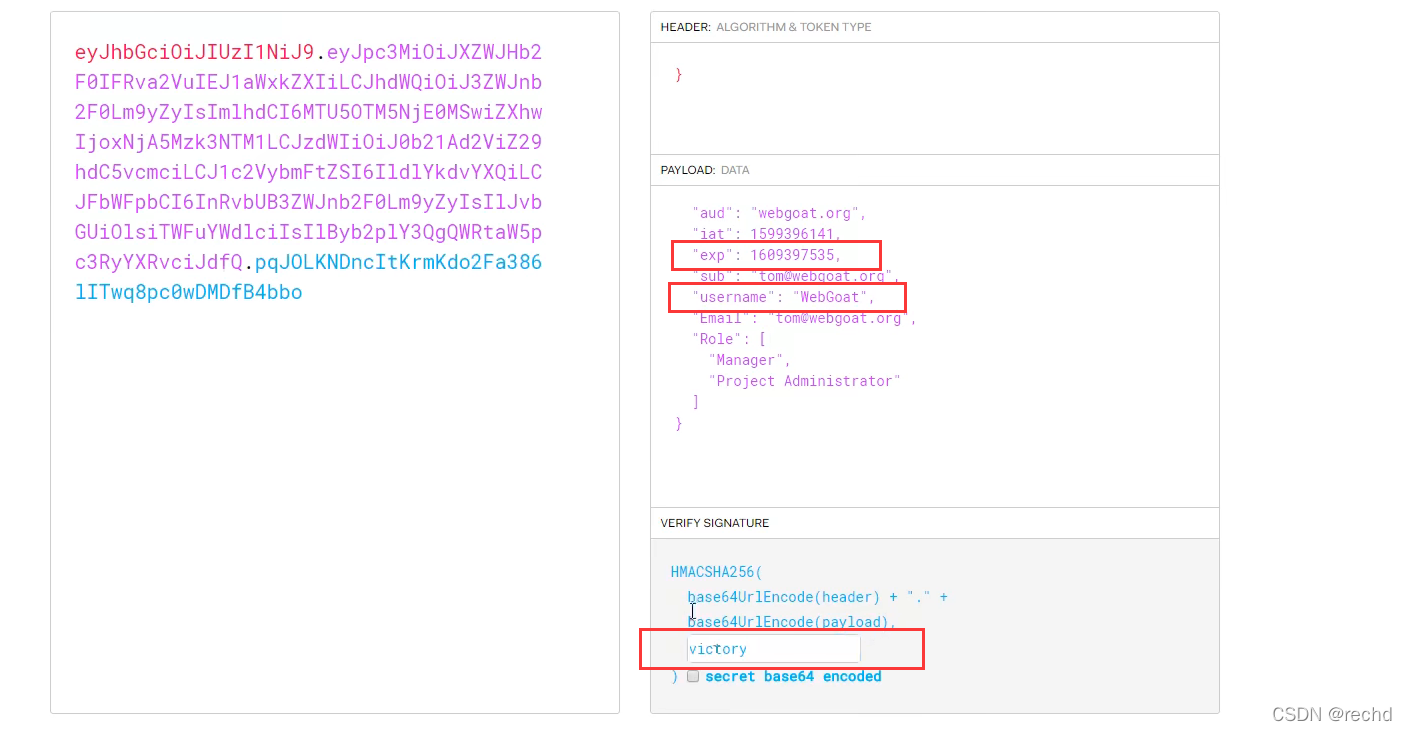Click the ALGORITHM & TOKEN TYPE label
1407x731 pixels.
pos(793,27)
